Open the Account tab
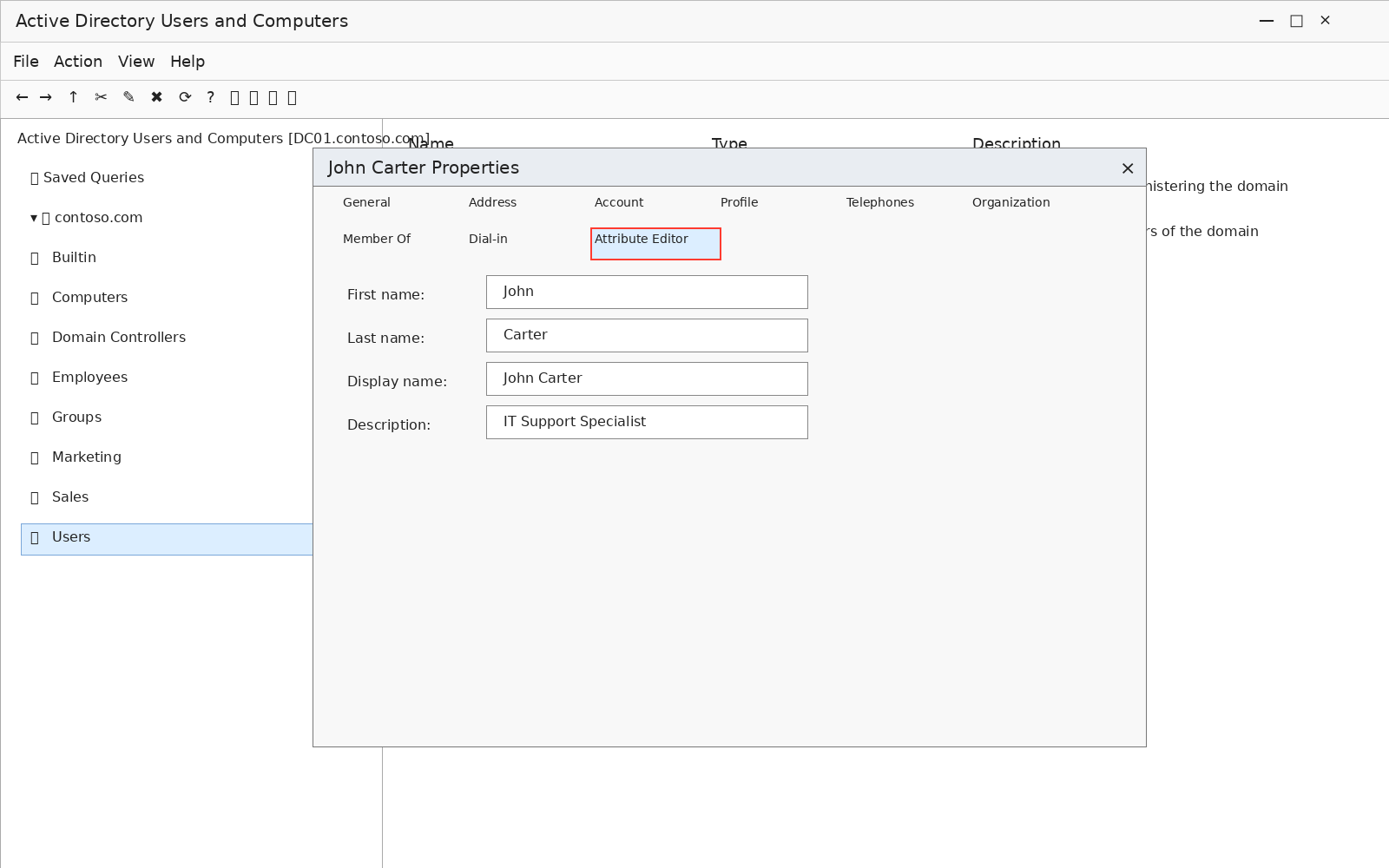The image size is (1389, 868). 619,202
